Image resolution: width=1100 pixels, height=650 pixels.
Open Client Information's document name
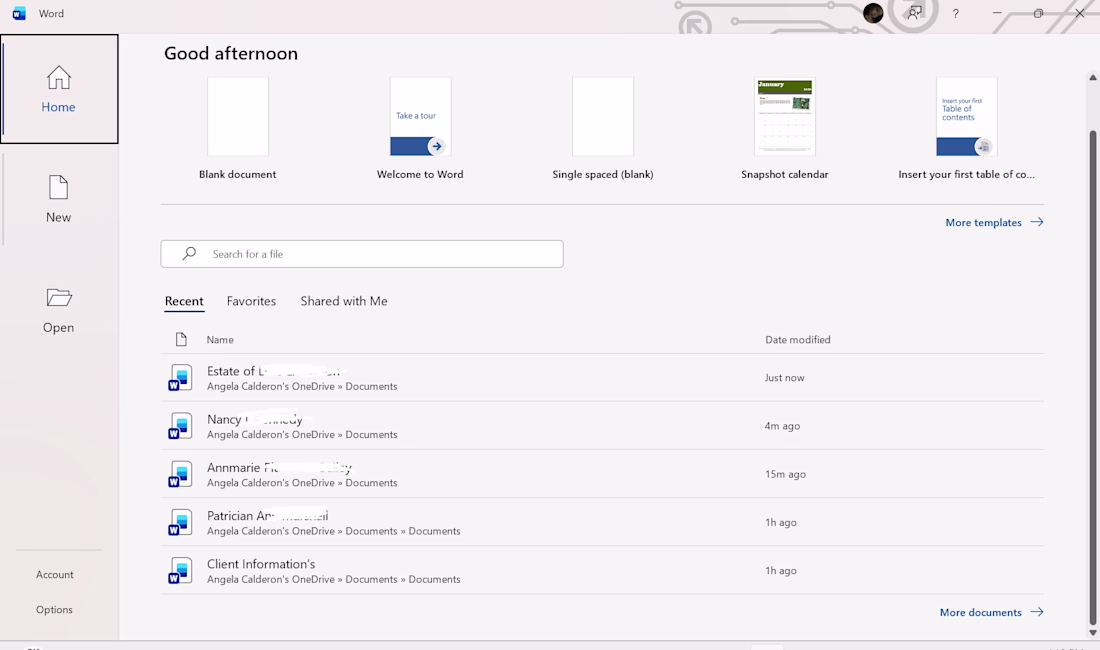261,564
